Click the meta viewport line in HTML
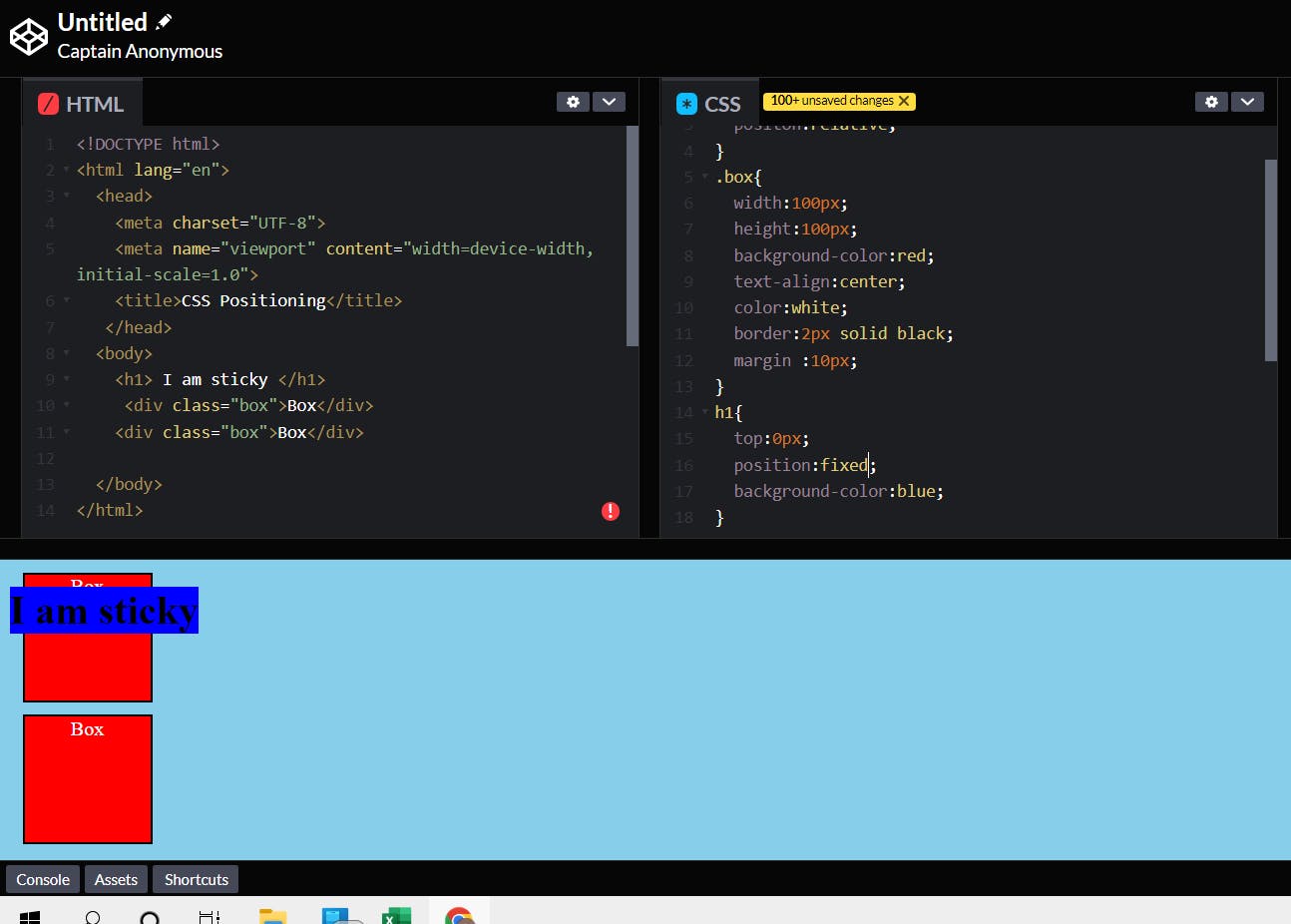This screenshot has width=1291, height=924. (x=336, y=261)
